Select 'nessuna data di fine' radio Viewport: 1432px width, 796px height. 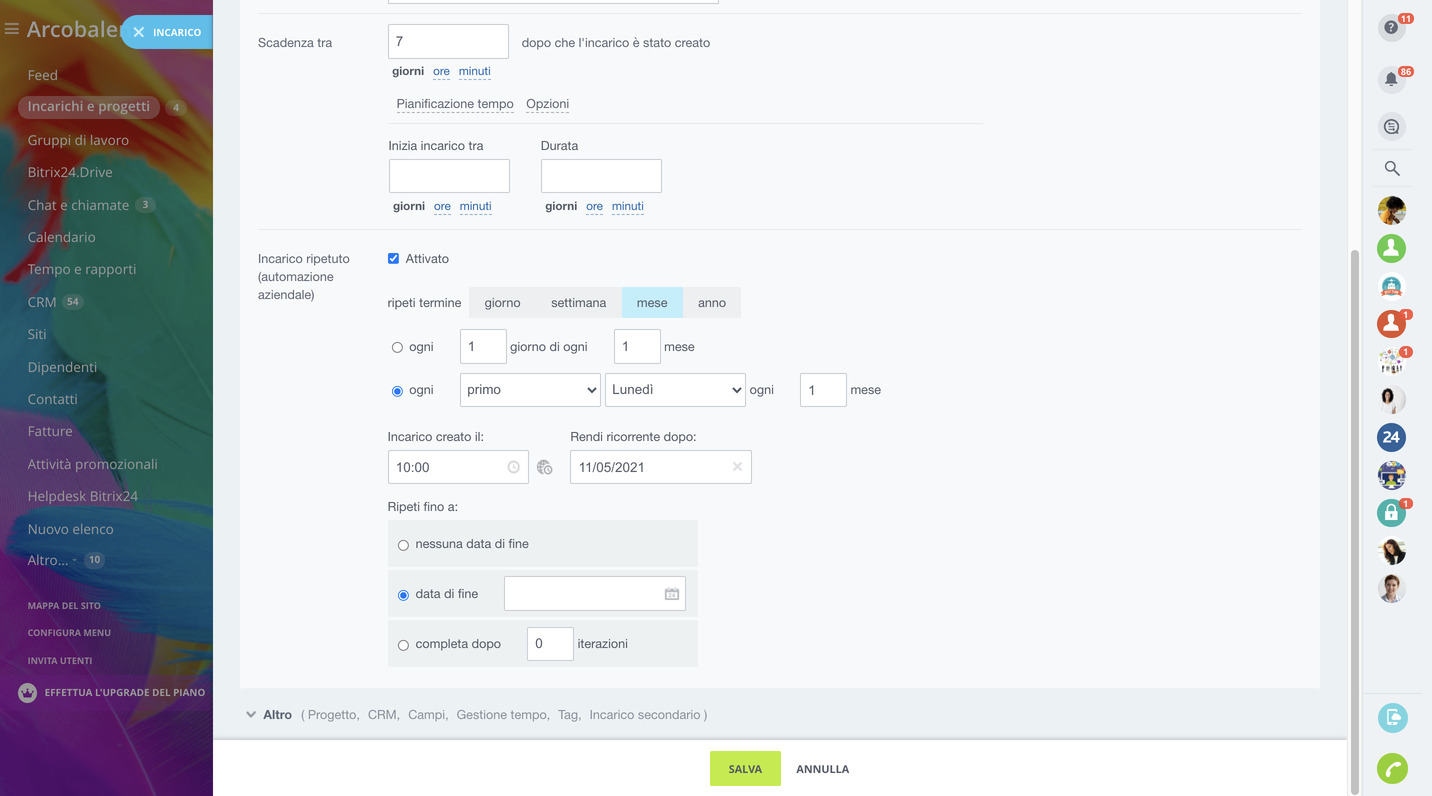coord(403,545)
